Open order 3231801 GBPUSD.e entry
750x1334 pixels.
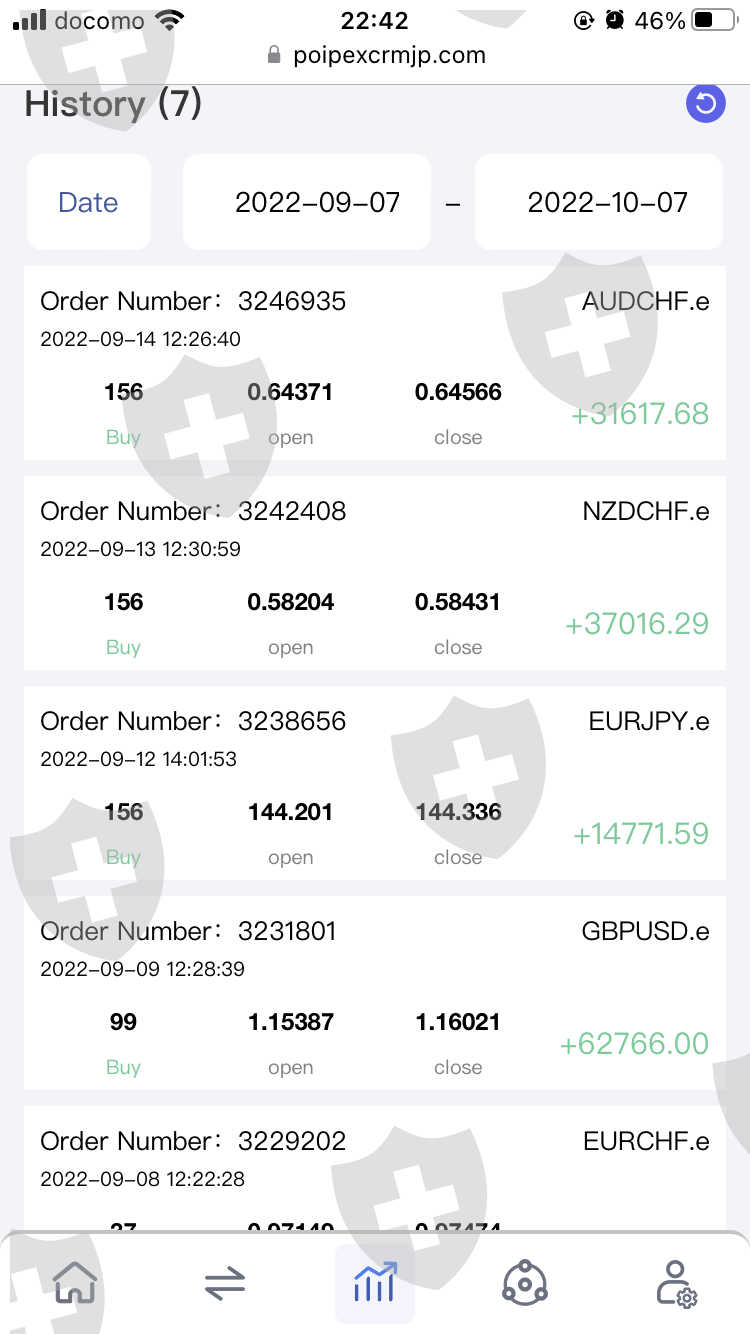[x=375, y=993]
